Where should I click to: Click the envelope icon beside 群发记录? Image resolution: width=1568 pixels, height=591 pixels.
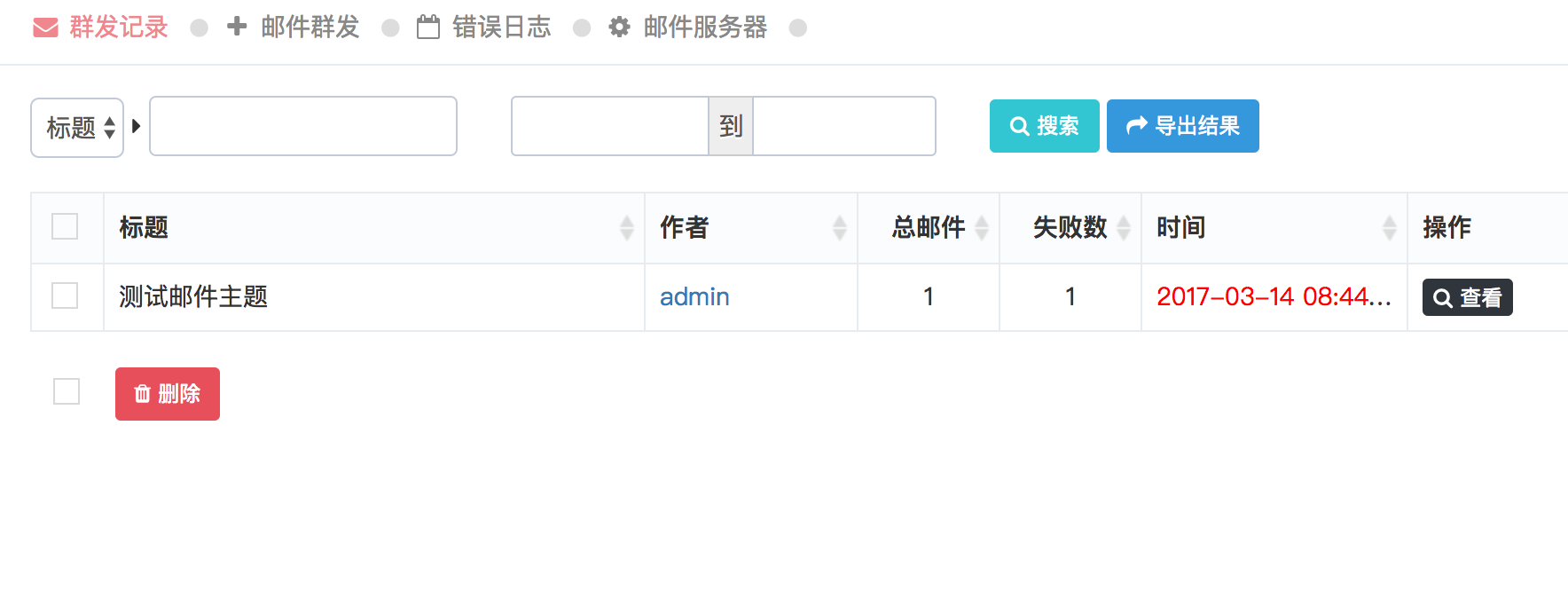click(x=45, y=28)
